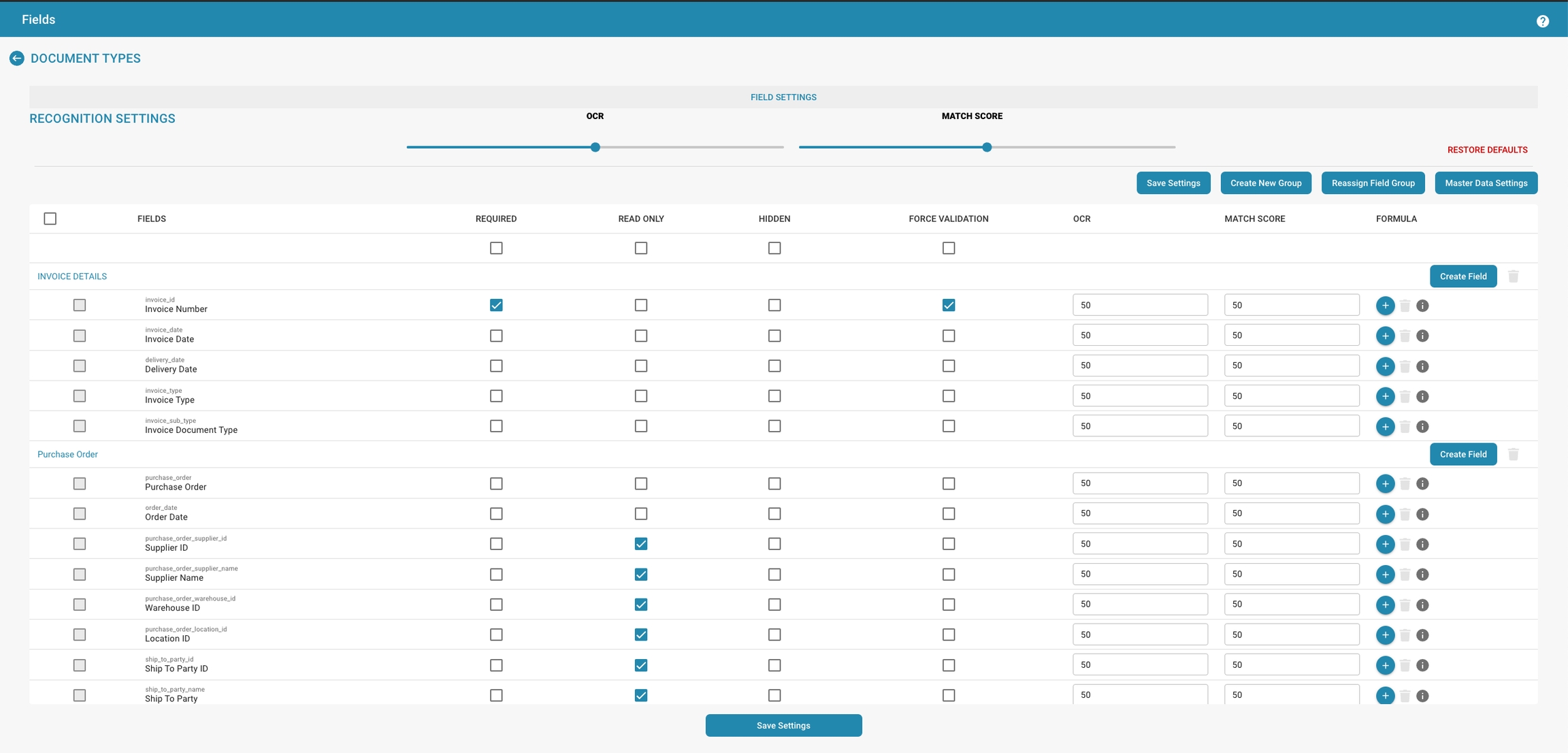
Task: Open Master Data Settings
Action: (x=1486, y=183)
